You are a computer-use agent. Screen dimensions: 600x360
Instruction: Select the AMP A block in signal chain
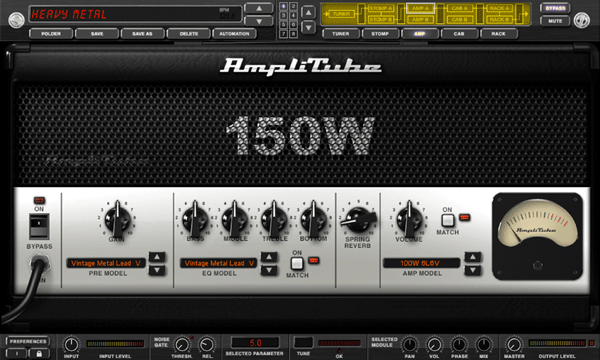click(x=420, y=8)
